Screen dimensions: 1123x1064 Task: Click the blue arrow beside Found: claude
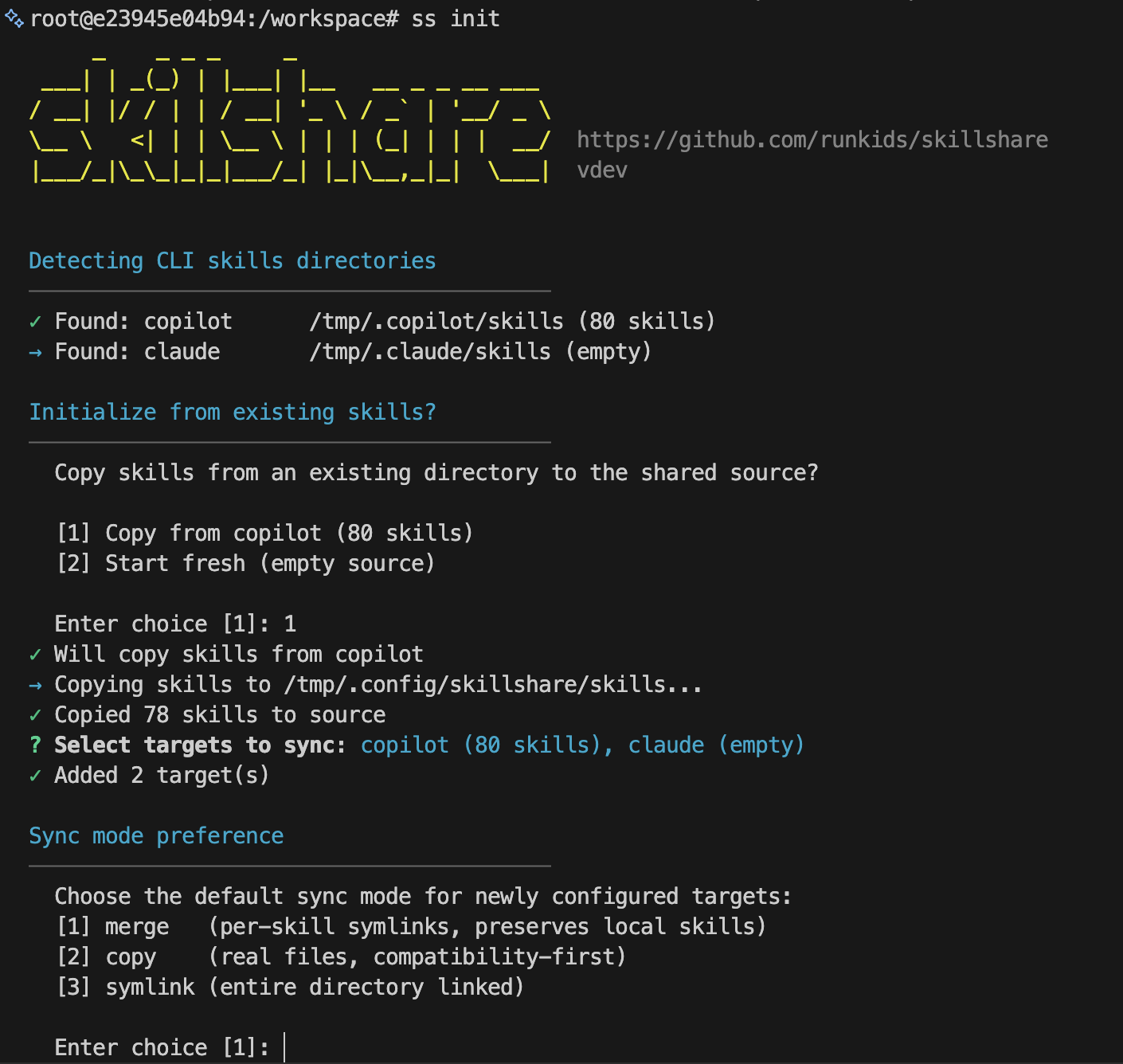pyautogui.click(x=35, y=352)
